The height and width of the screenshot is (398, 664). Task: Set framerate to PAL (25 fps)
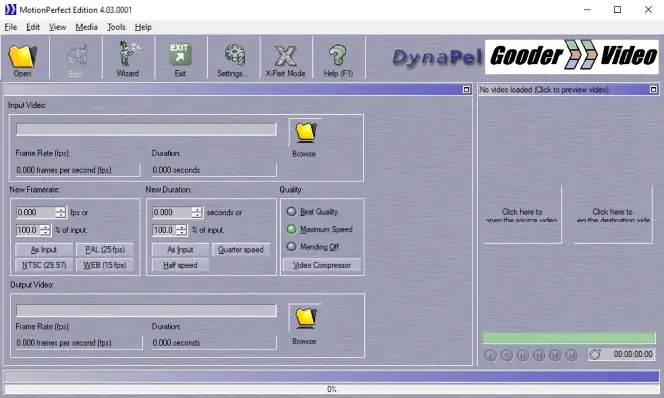pyautogui.click(x=105, y=250)
